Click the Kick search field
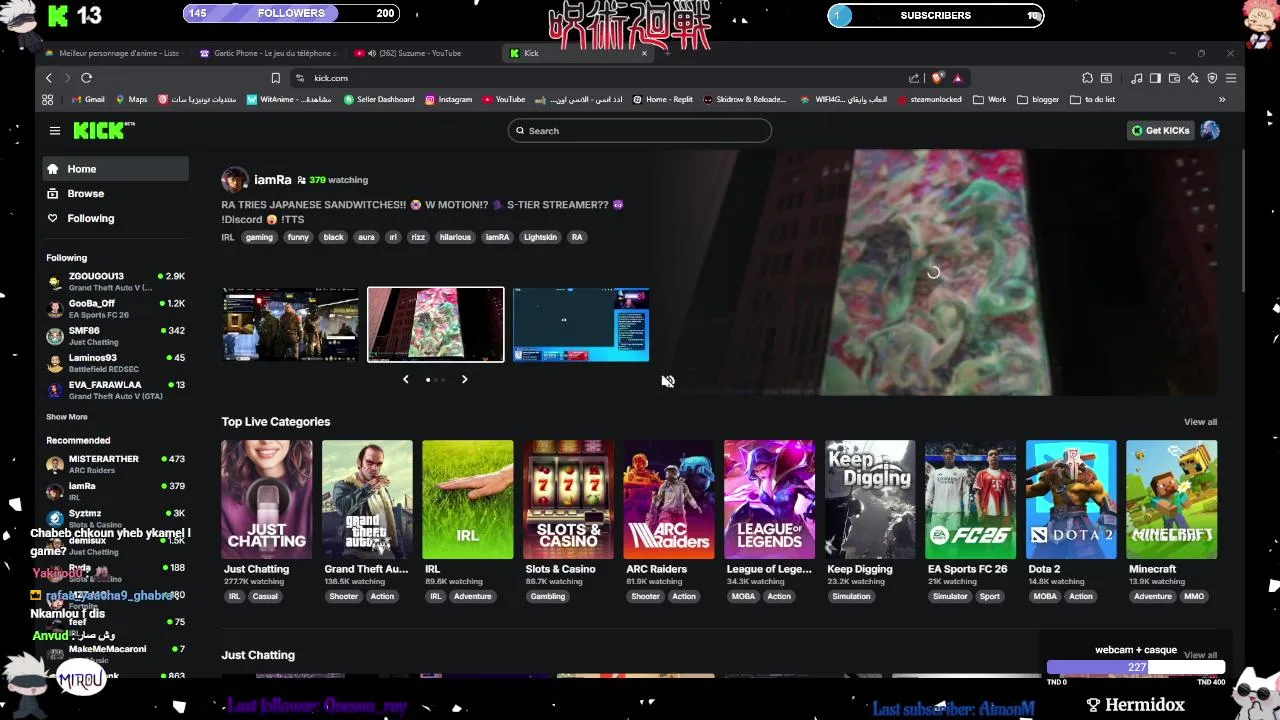This screenshot has height=720, width=1280. point(640,131)
